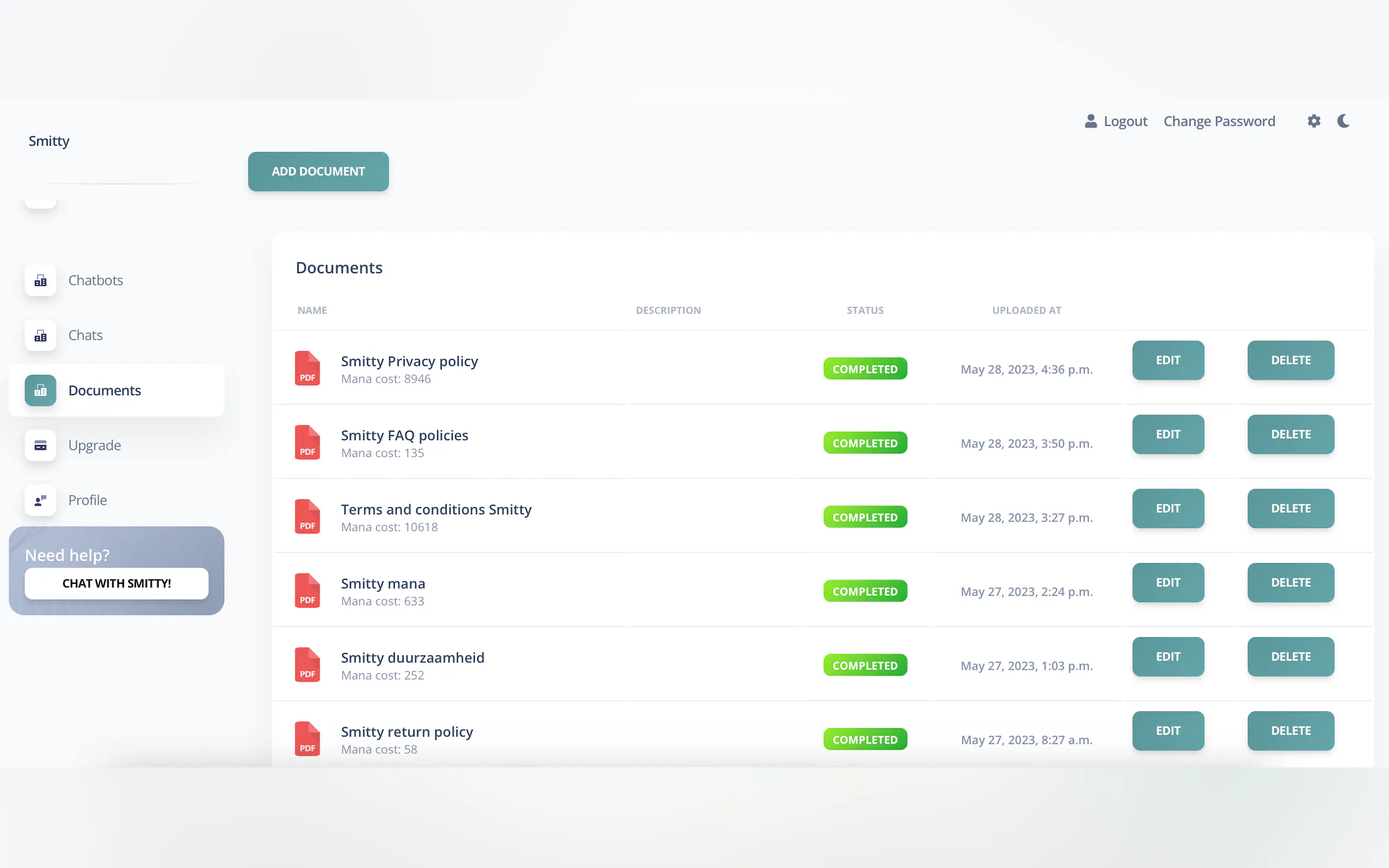The width and height of the screenshot is (1389, 868).
Task: Click Completed status badge for Smitty return policy
Action: click(x=865, y=740)
